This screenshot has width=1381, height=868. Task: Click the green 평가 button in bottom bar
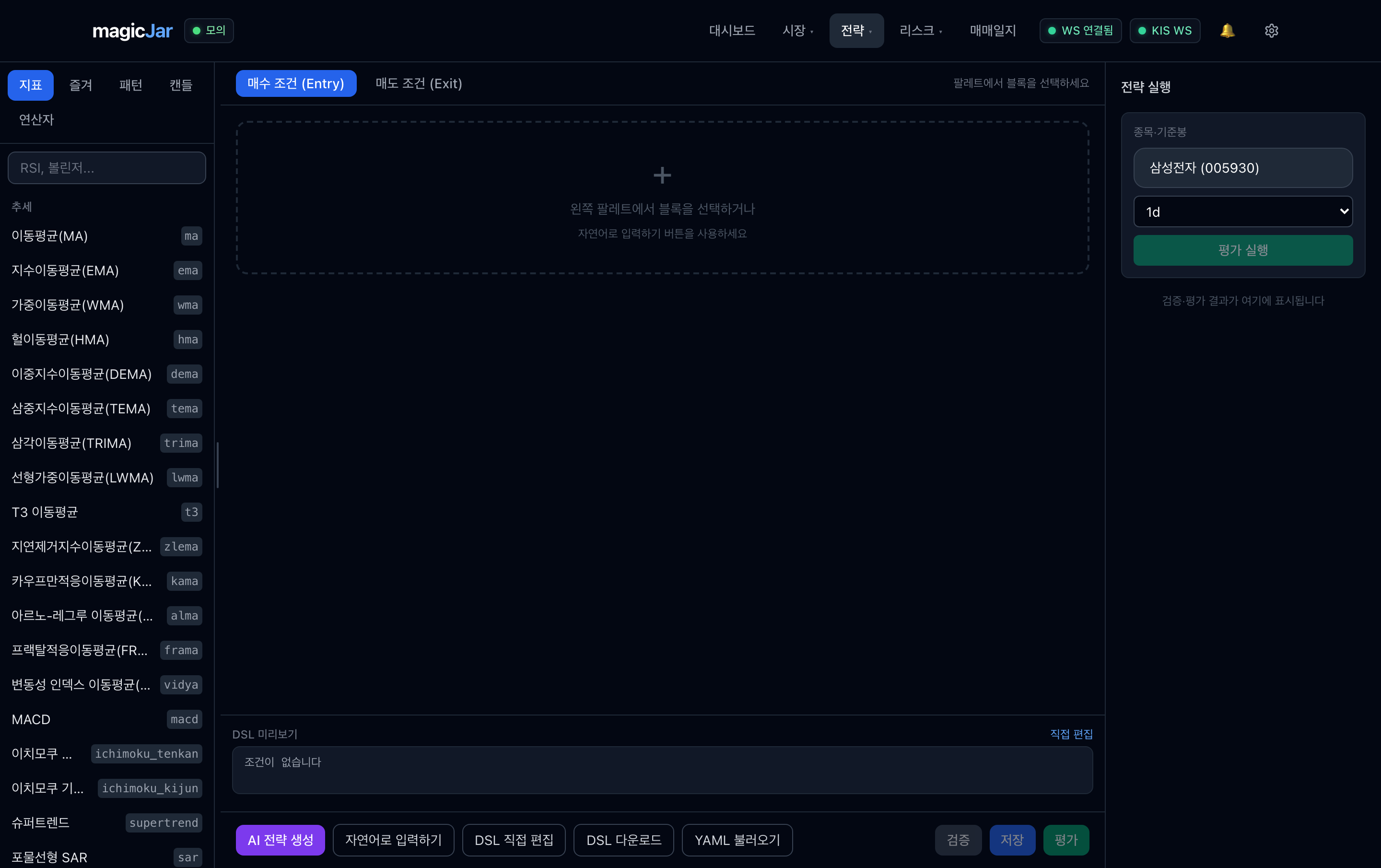pyautogui.click(x=1065, y=840)
